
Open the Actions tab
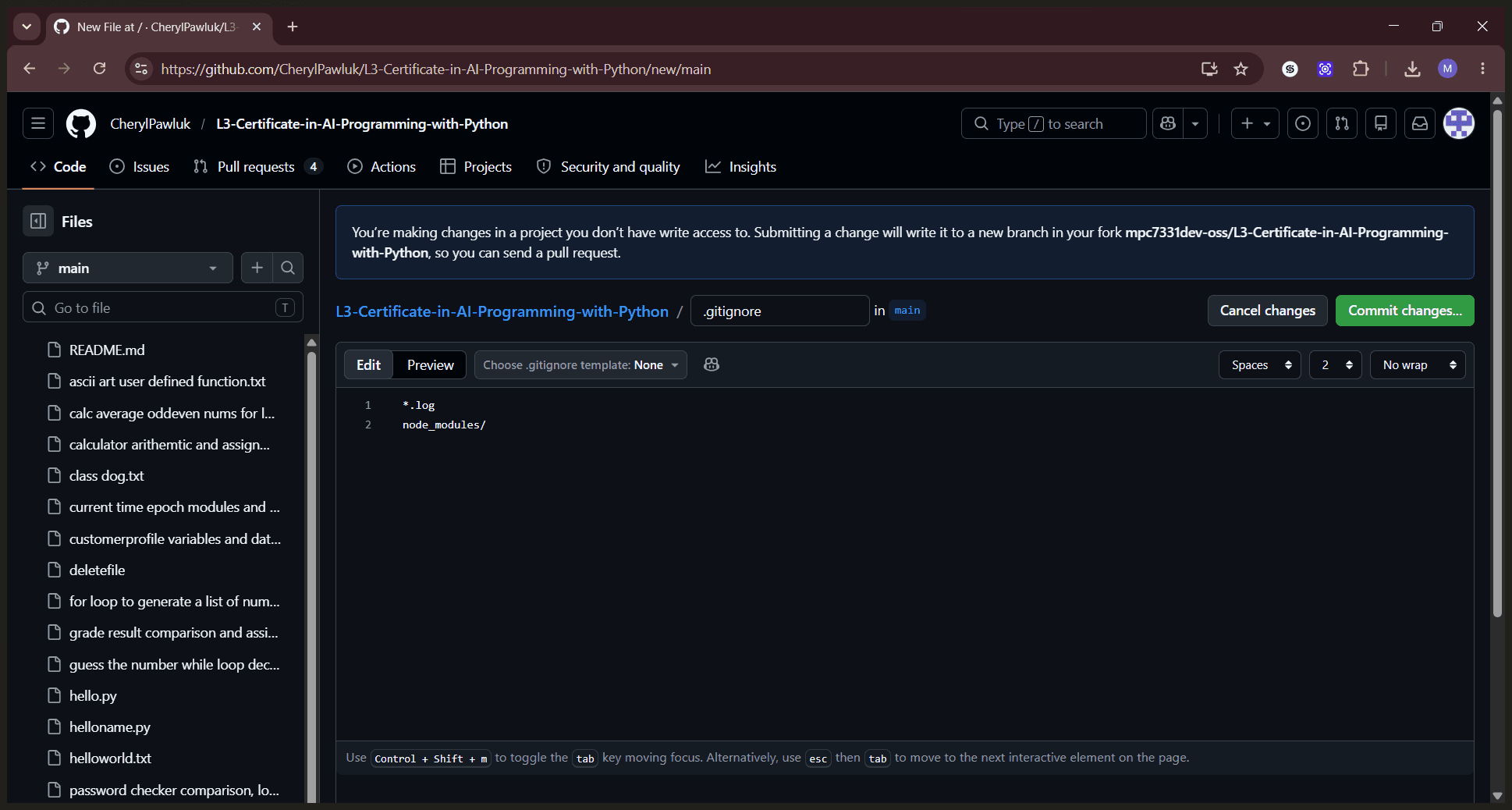point(382,166)
